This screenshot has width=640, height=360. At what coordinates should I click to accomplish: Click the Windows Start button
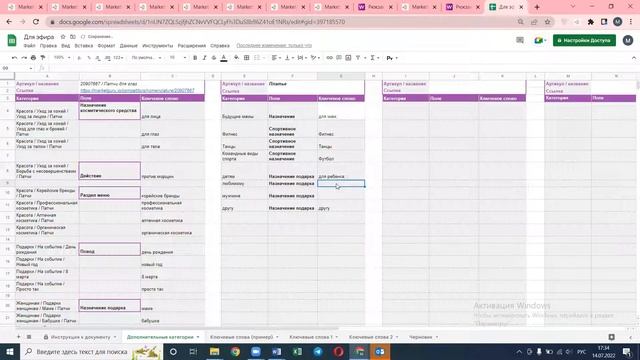pos(10,351)
